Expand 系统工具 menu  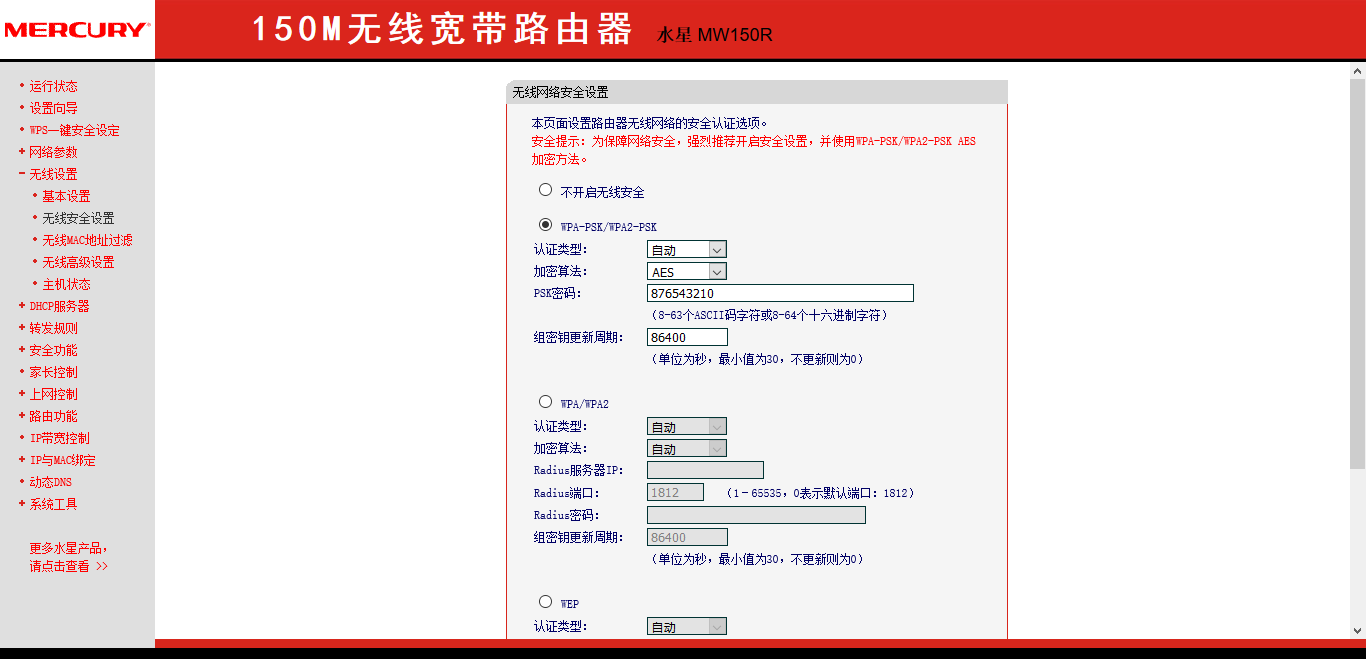53,504
